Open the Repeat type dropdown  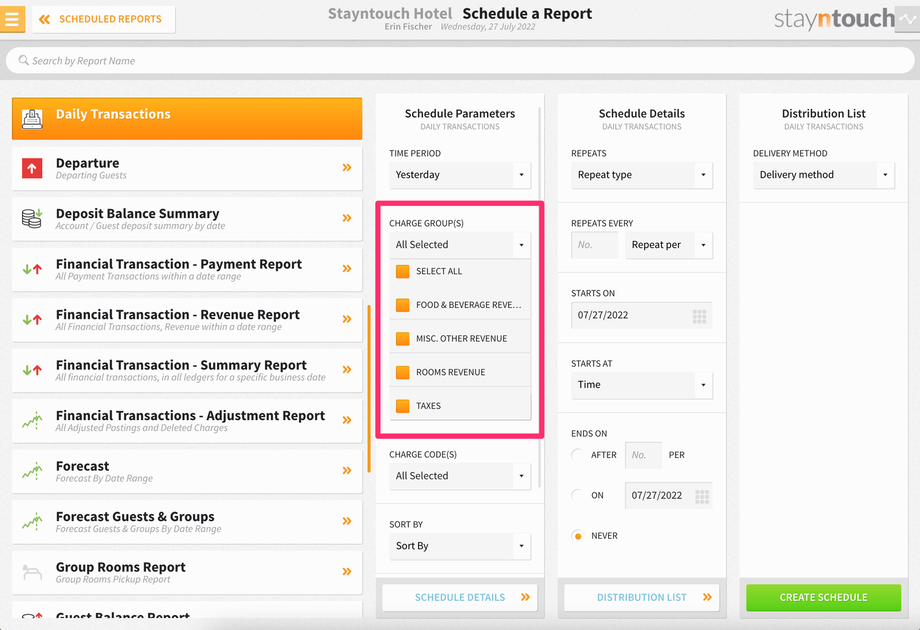pyautogui.click(x=642, y=175)
